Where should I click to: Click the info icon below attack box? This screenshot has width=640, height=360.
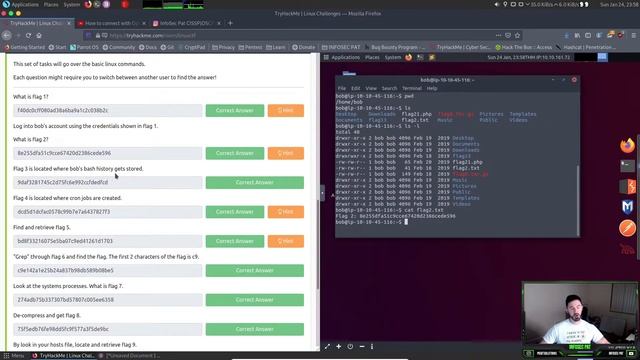(372, 347)
